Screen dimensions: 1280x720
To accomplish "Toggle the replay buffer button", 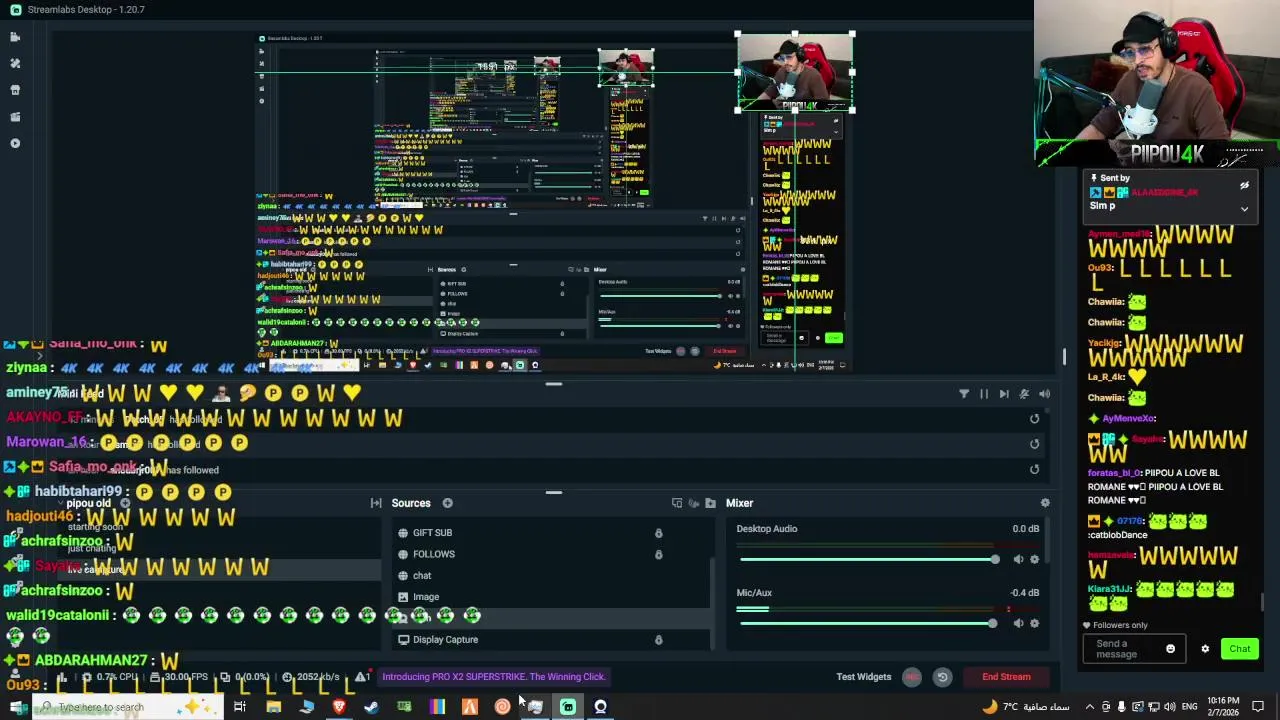I will coord(942,677).
